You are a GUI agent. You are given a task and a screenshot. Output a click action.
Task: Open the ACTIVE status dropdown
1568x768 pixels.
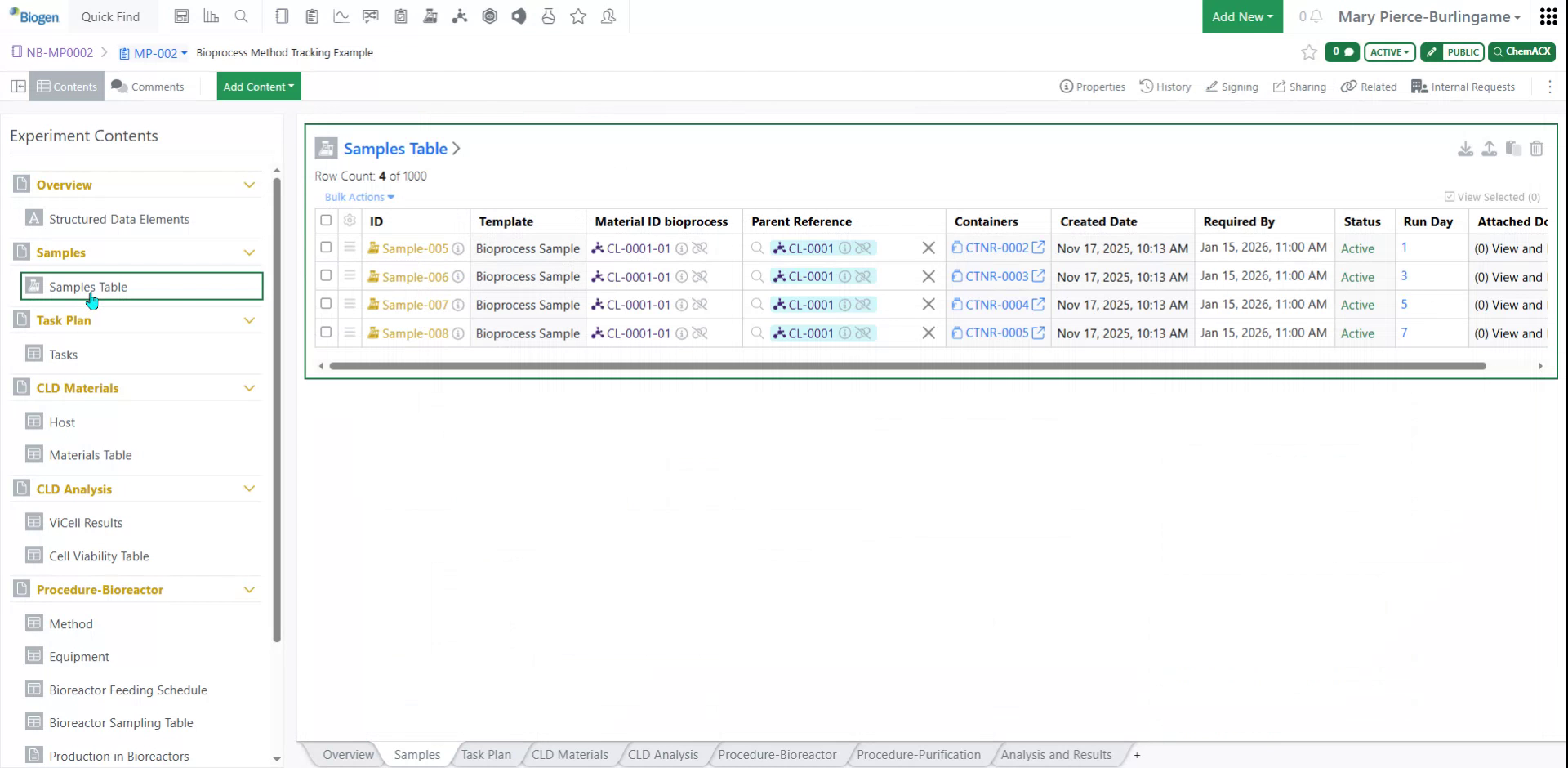click(1389, 51)
